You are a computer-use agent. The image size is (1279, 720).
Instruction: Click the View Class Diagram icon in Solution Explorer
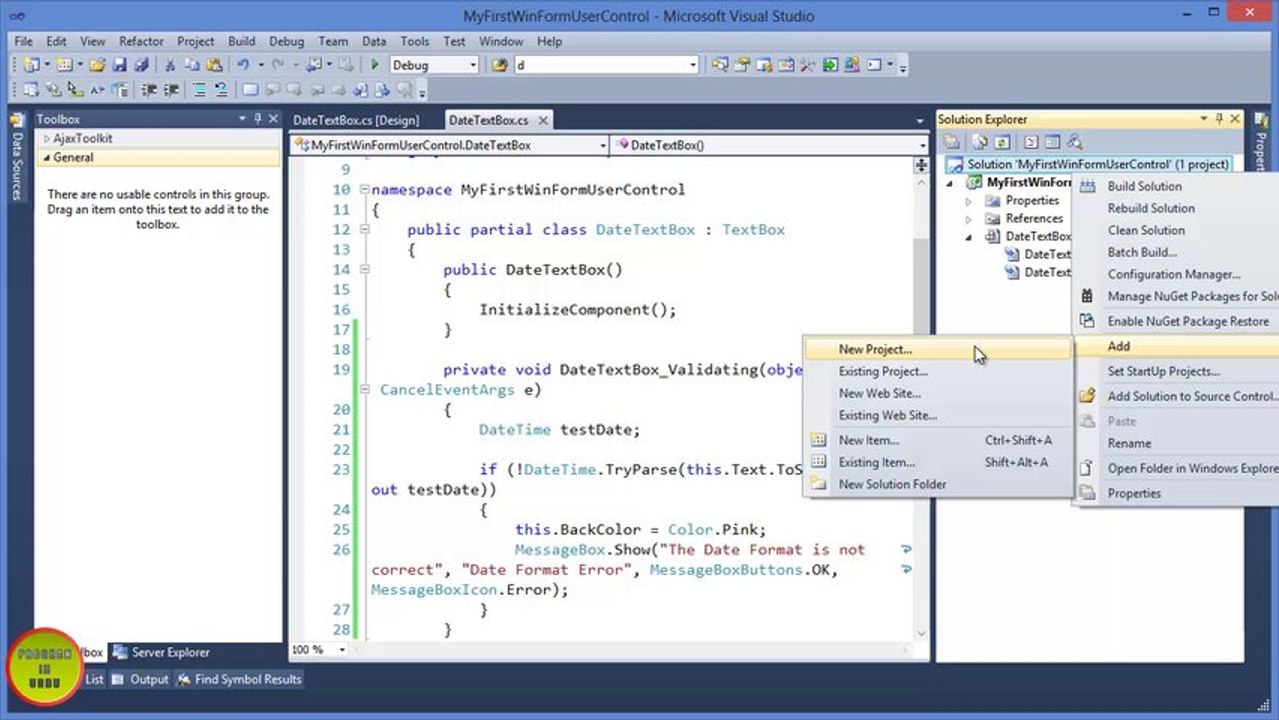(1074, 142)
